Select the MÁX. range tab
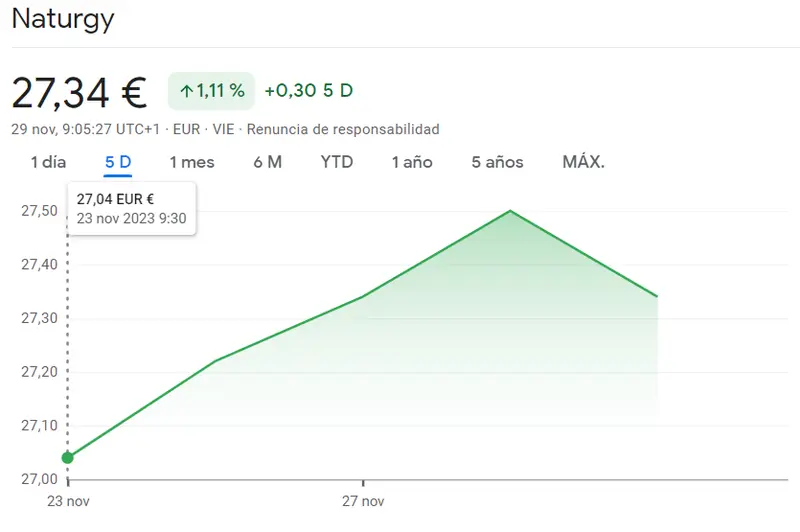 [584, 162]
